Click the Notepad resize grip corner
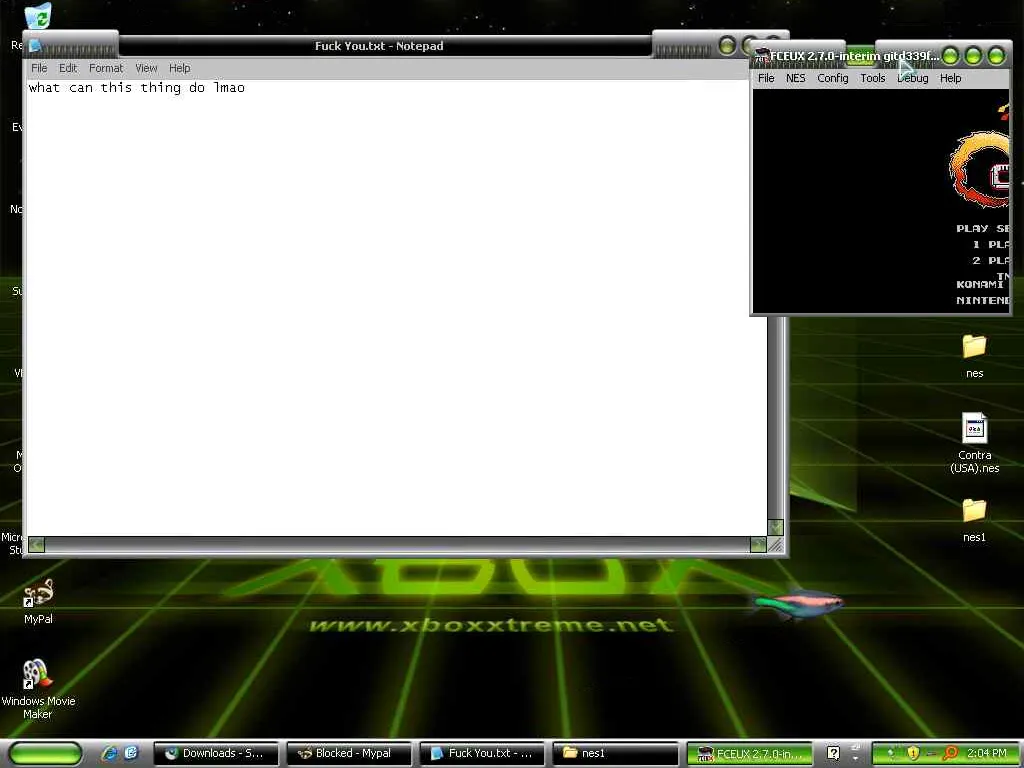Image resolution: width=1024 pixels, height=768 pixels. click(775, 545)
